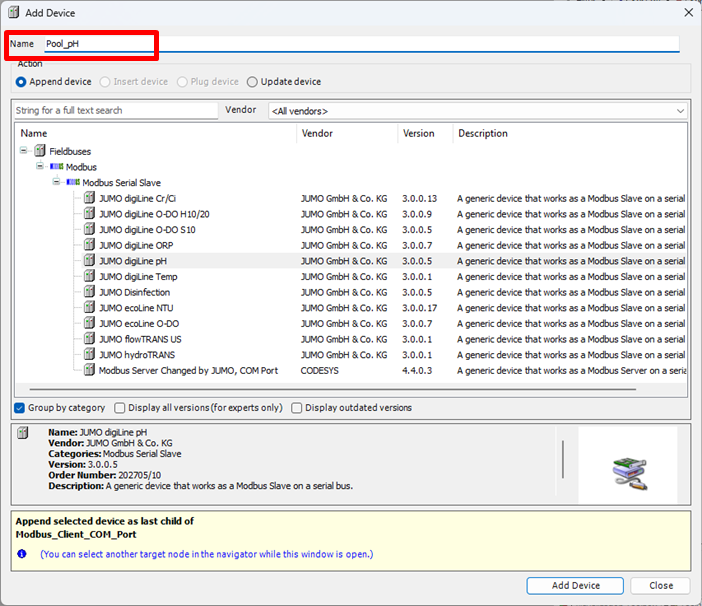Click the Add Device button
702x606 pixels.
pos(575,585)
